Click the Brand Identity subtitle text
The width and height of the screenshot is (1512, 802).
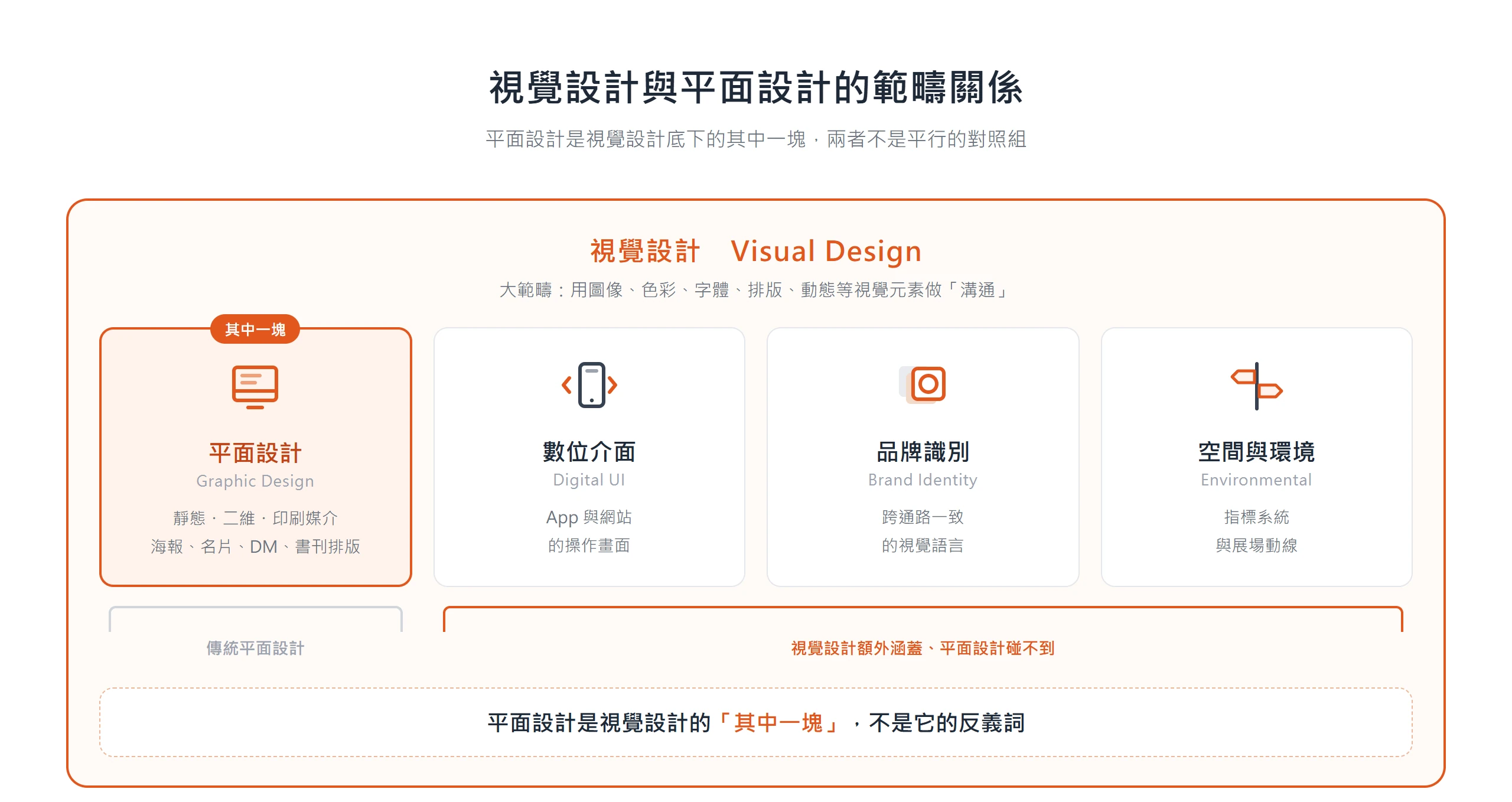point(923,480)
